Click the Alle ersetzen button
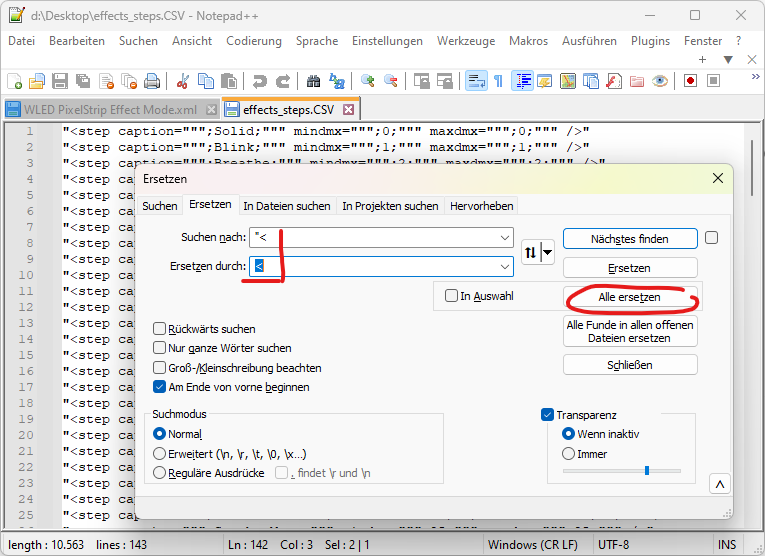 point(630,297)
